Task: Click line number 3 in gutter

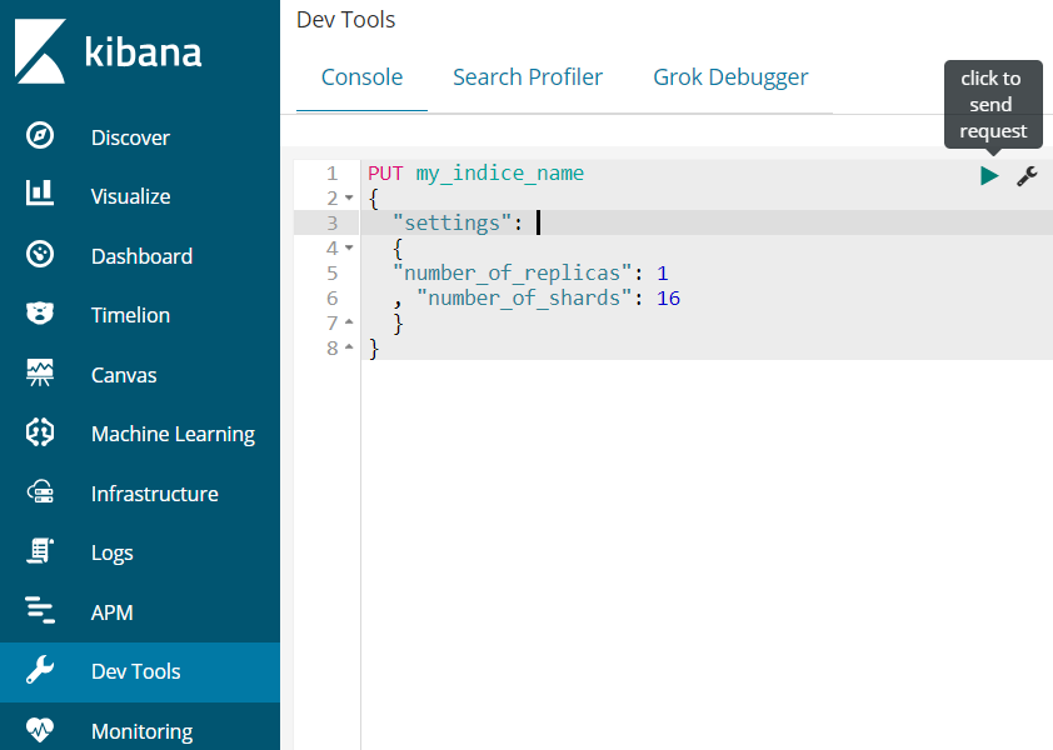Action: coord(332,223)
